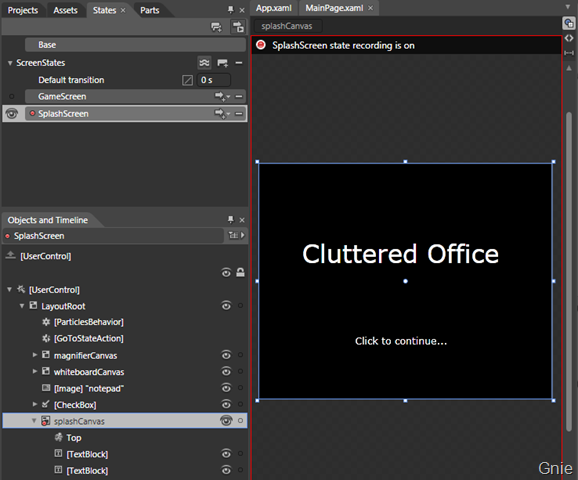This screenshot has height=480, width=578.
Task: Hide the magnifierCanvas element
Action: point(226,355)
